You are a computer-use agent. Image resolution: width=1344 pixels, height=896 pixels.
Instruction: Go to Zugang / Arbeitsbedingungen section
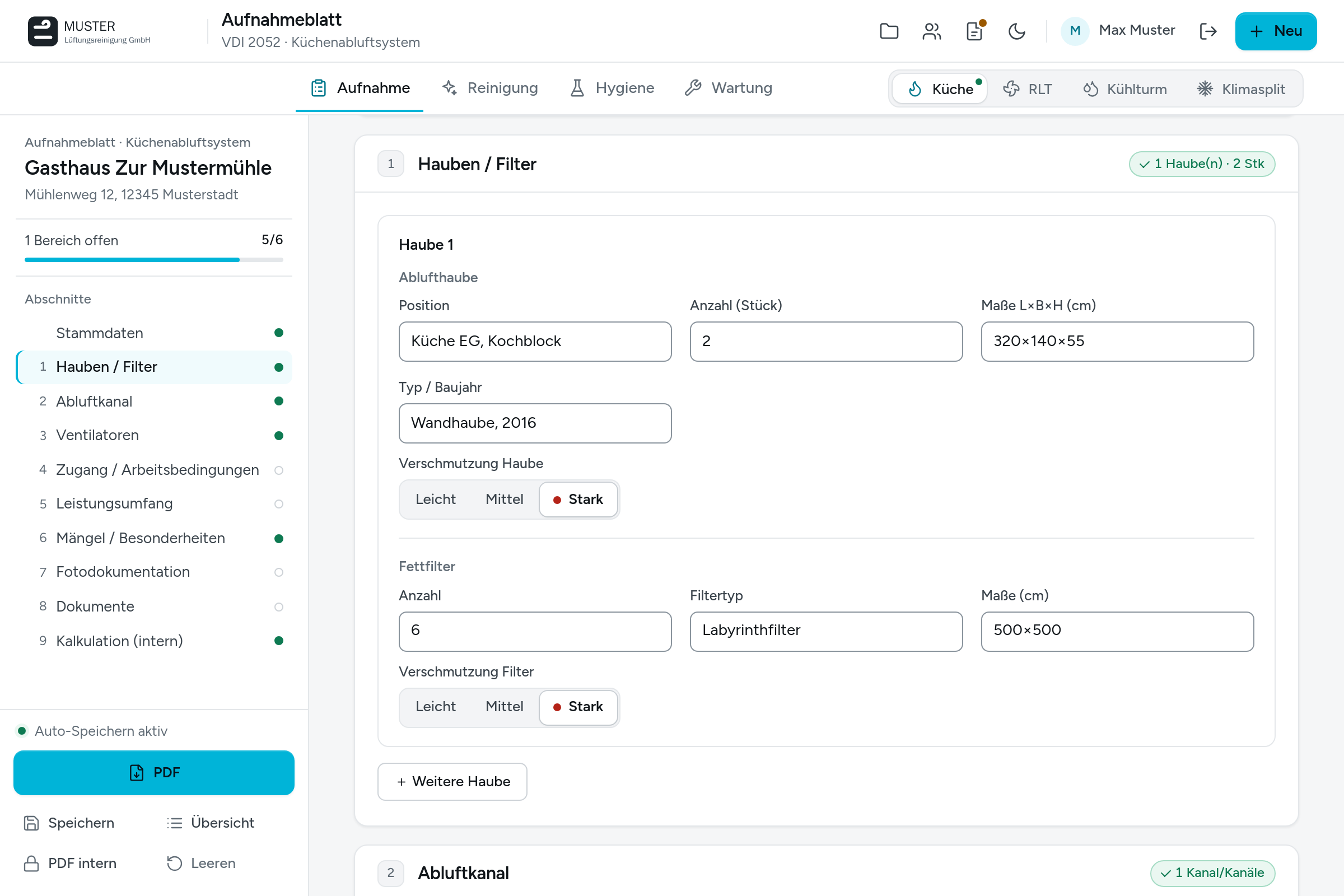pos(153,470)
